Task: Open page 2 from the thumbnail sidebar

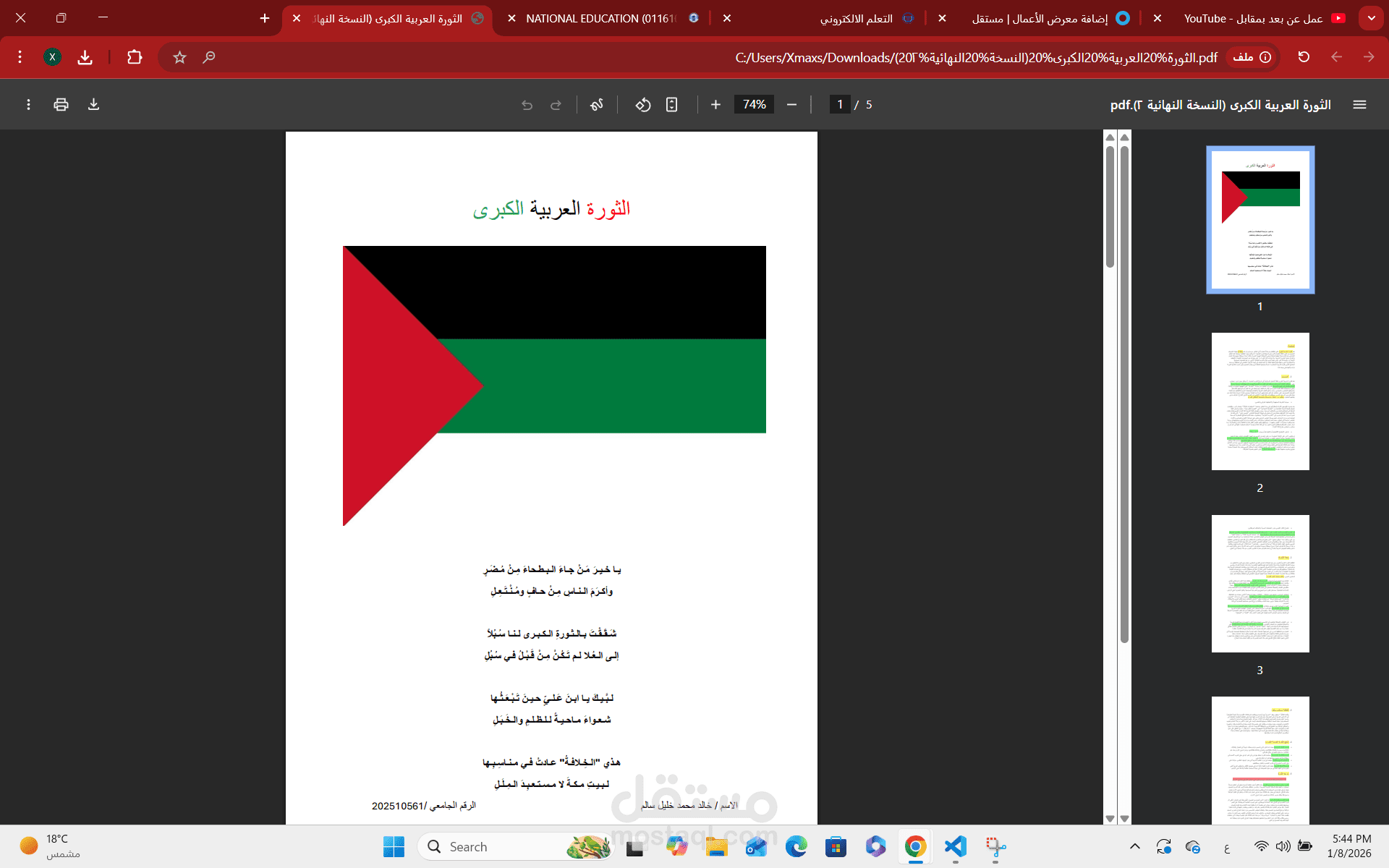Action: coord(1260,401)
